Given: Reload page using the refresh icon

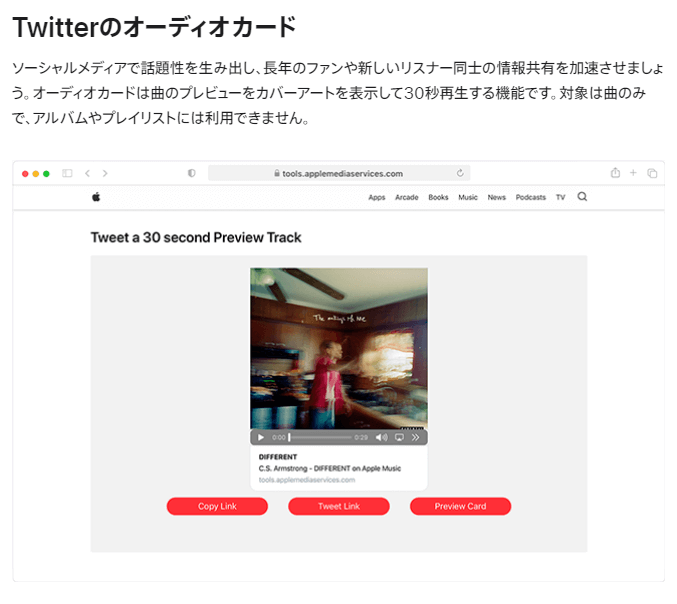Looking at the screenshot, I should click(460, 173).
